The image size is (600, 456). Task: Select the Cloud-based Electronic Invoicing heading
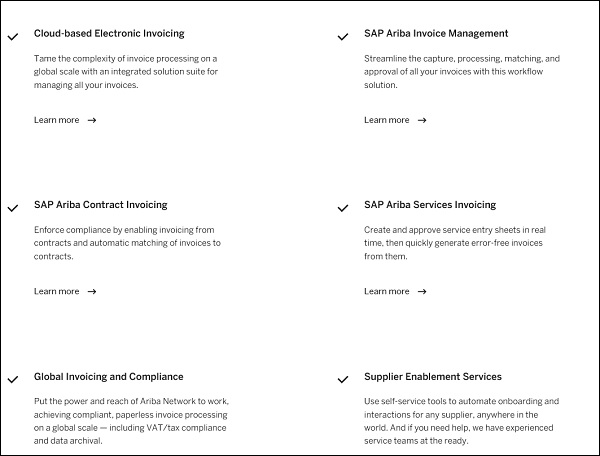109,34
